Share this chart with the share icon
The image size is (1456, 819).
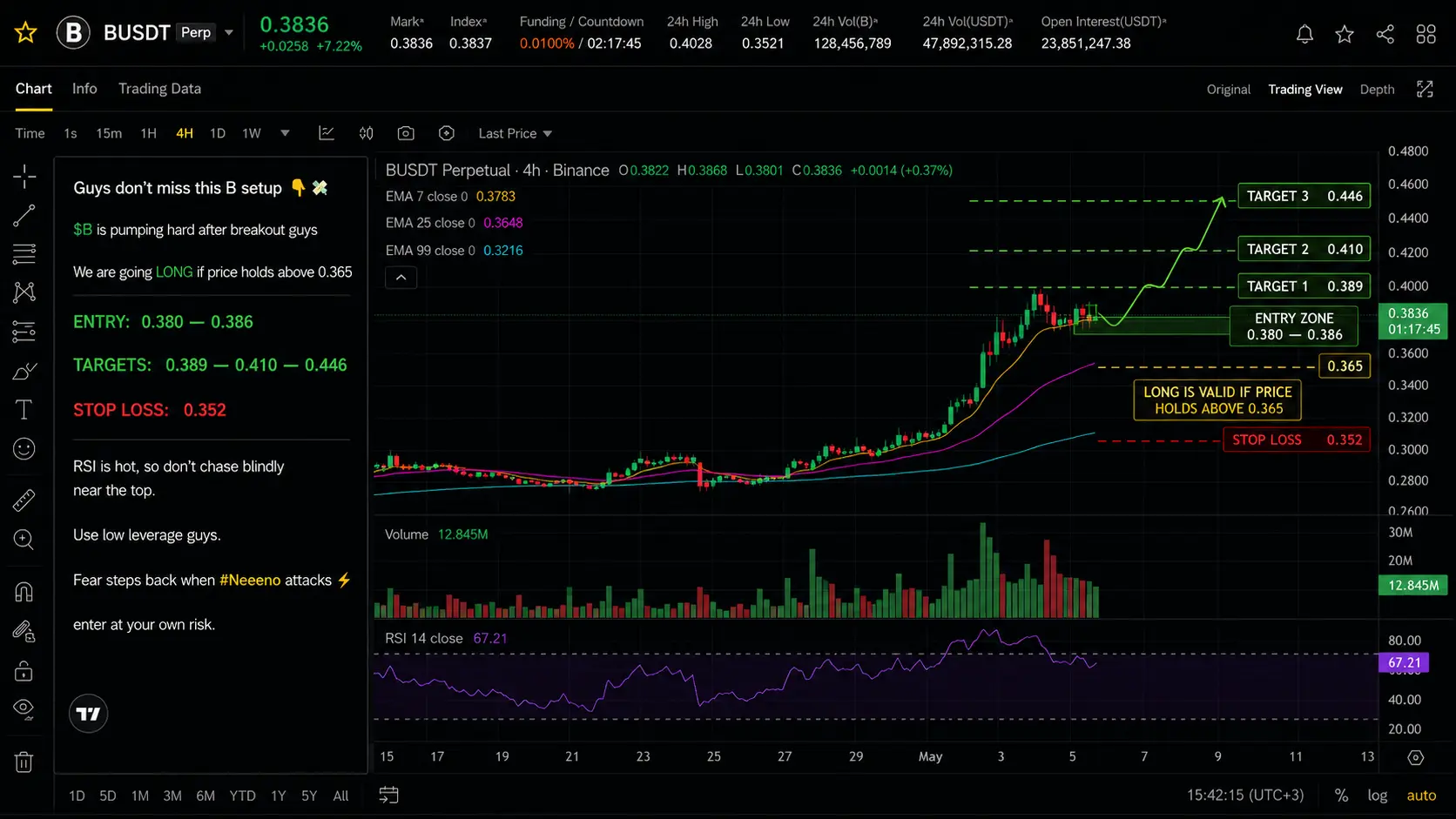pyautogui.click(x=1385, y=34)
